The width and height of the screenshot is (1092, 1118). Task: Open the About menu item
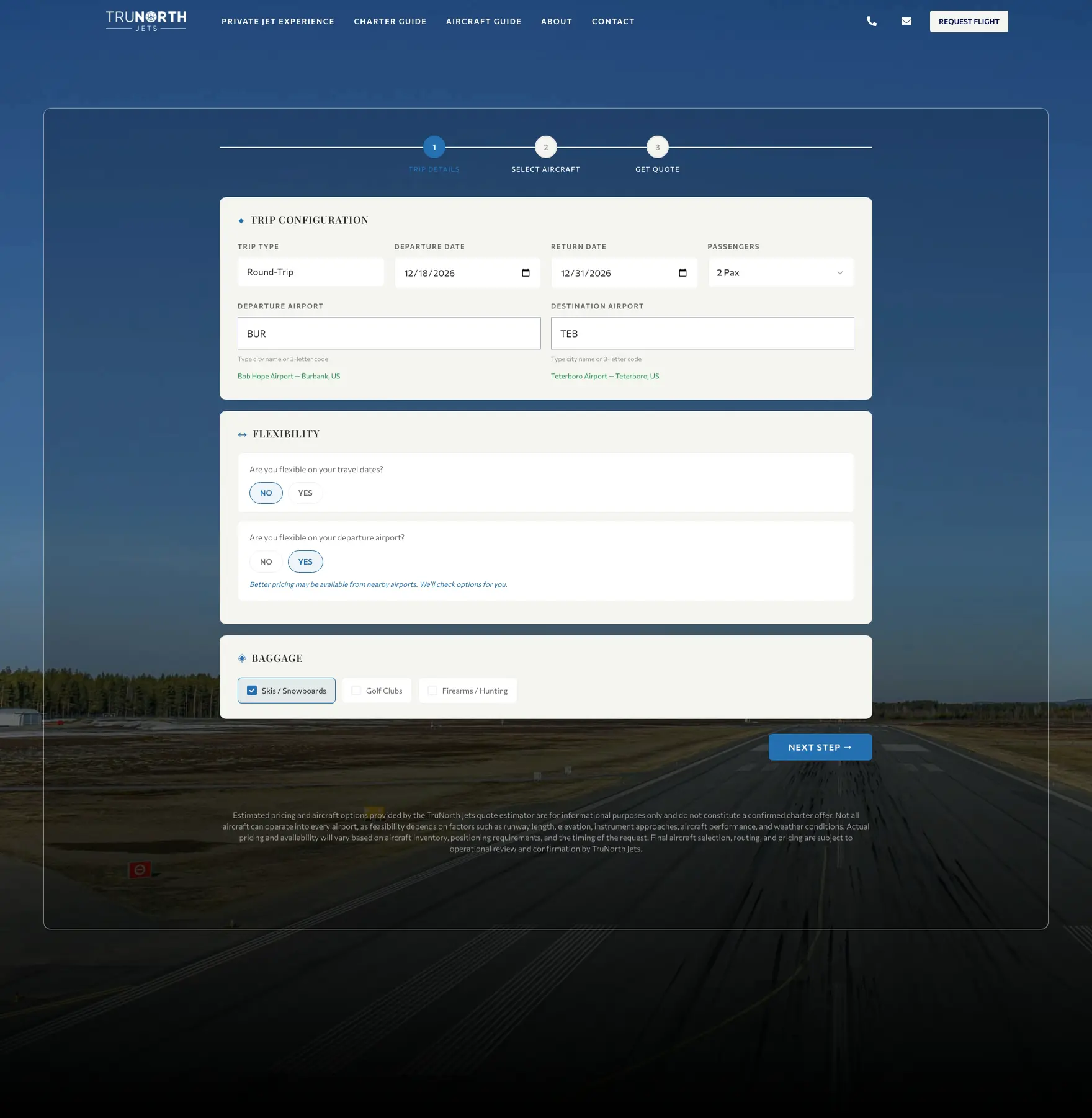[557, 21]
